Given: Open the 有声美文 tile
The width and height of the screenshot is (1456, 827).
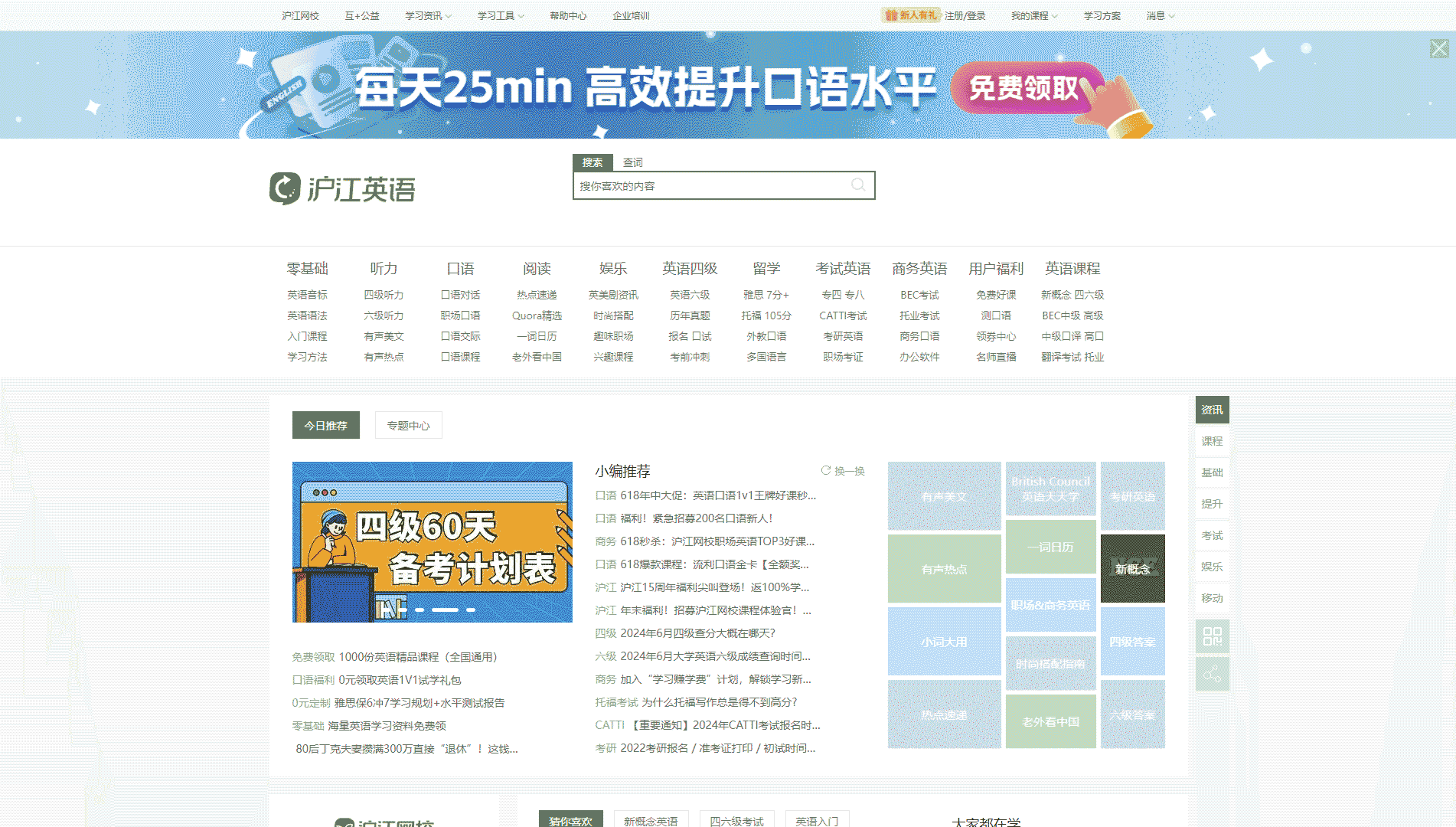Looking at the screenshot, I should [944, 496].
